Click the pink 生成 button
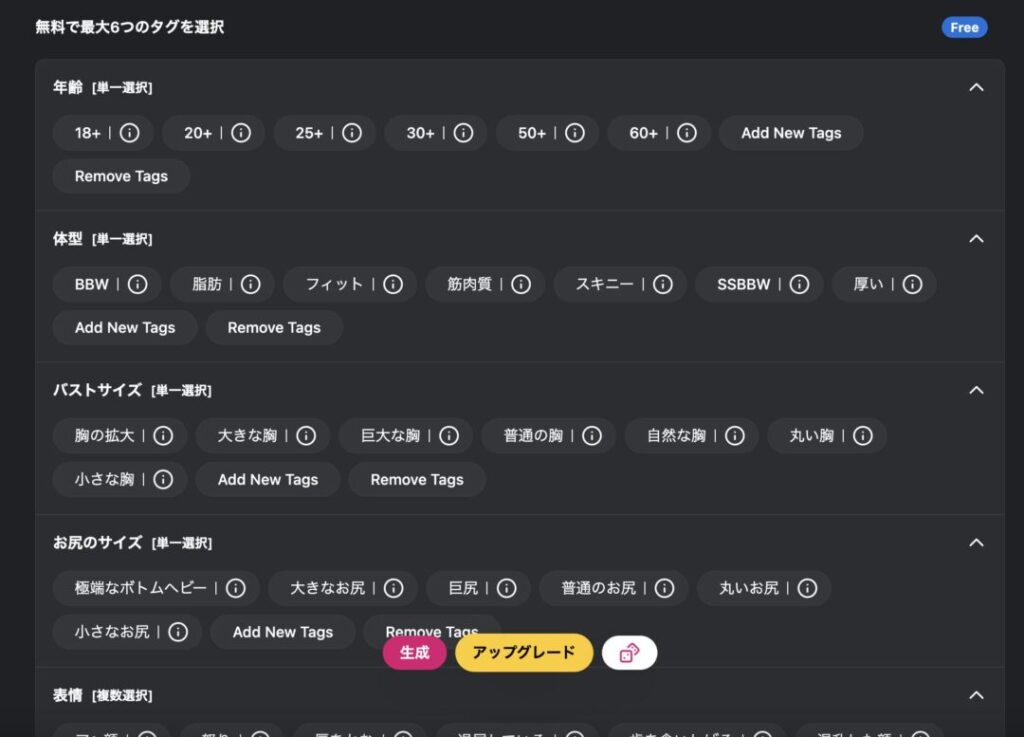Image resolution: width=1024 pixels, height=737 pixels. (414, 653)
